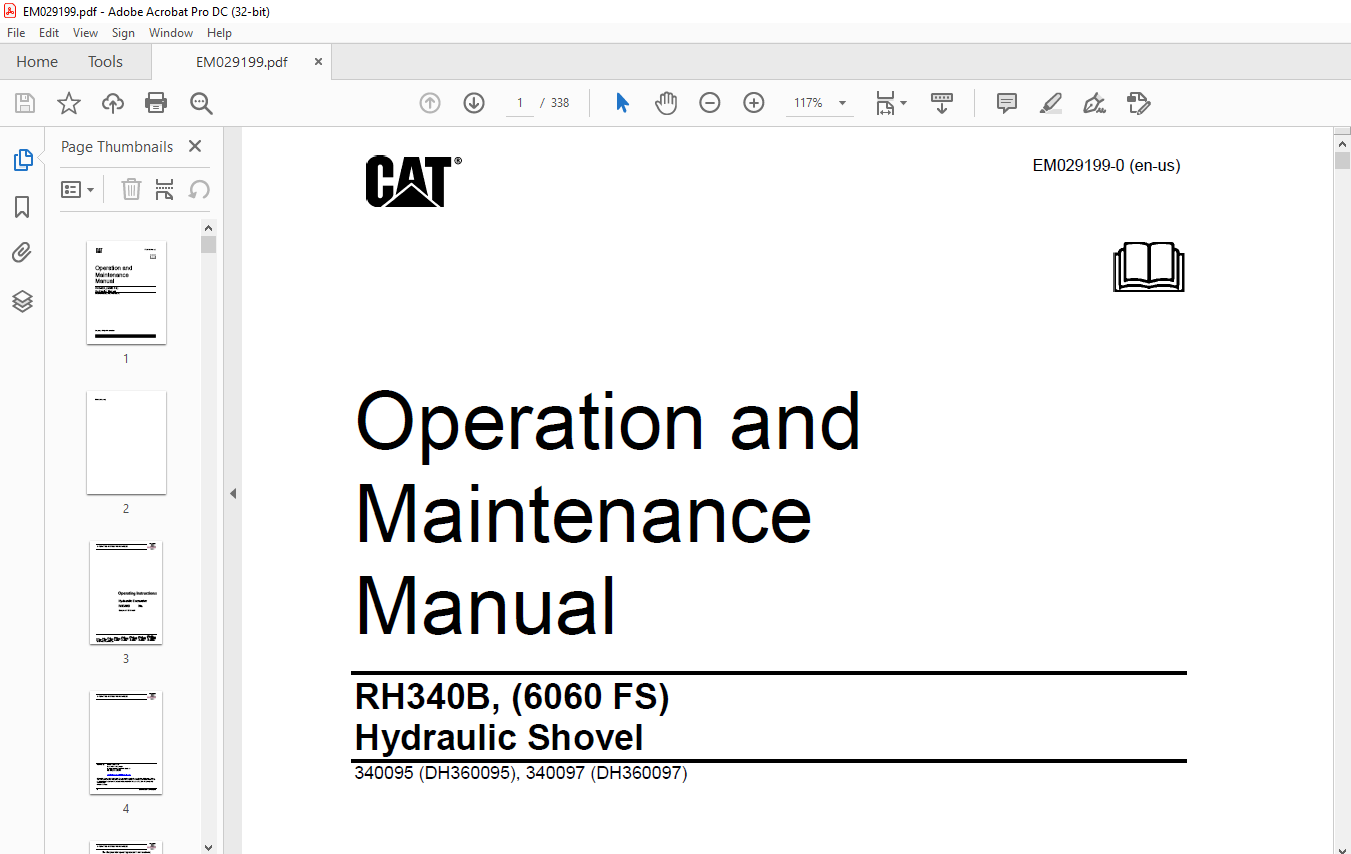1351x854 pixels.
Task: Click the 'RH340B, (6060 FS)' text
Action: (x=512, y=697)
